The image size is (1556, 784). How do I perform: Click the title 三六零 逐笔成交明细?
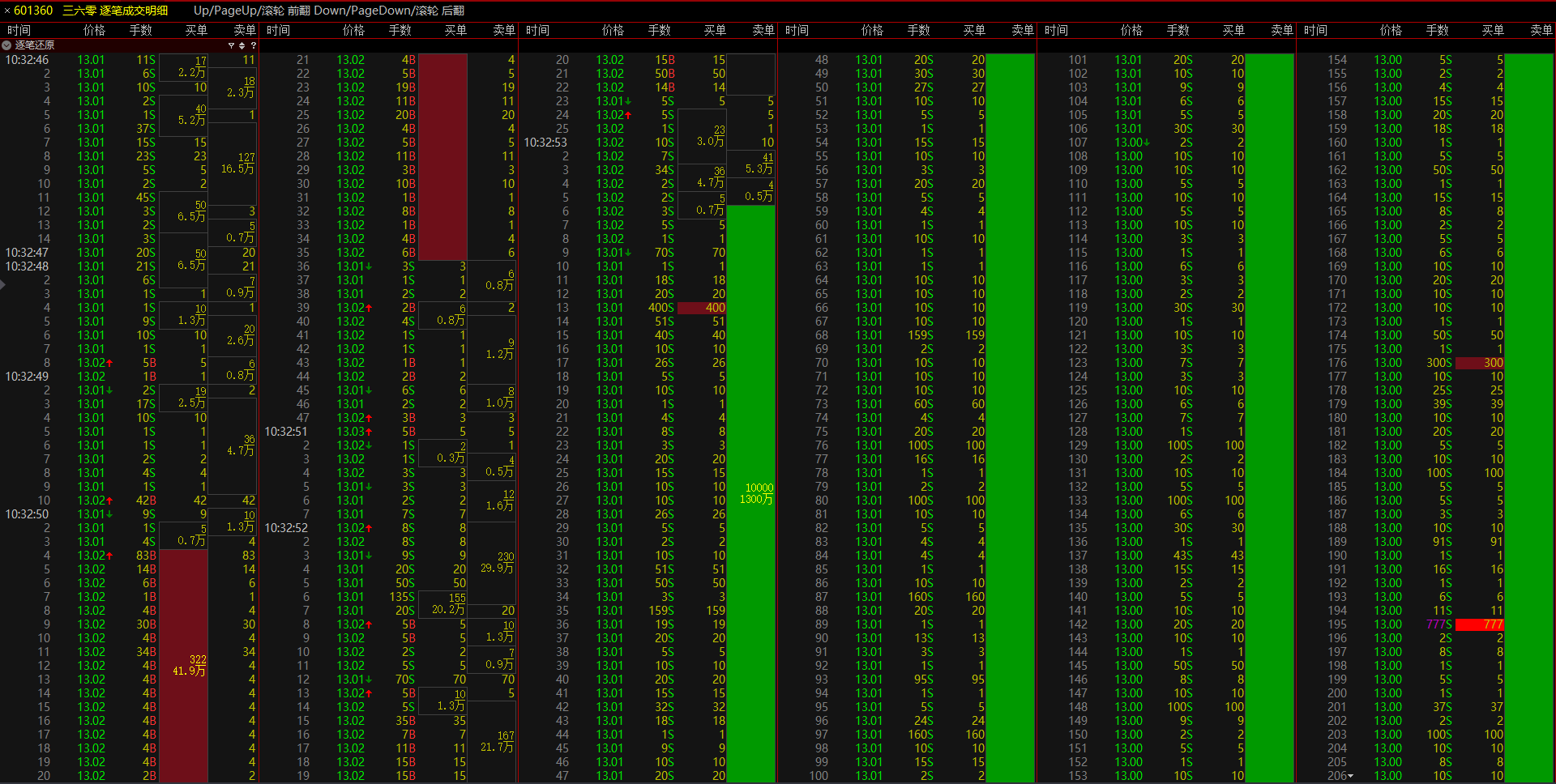point(115,11)
